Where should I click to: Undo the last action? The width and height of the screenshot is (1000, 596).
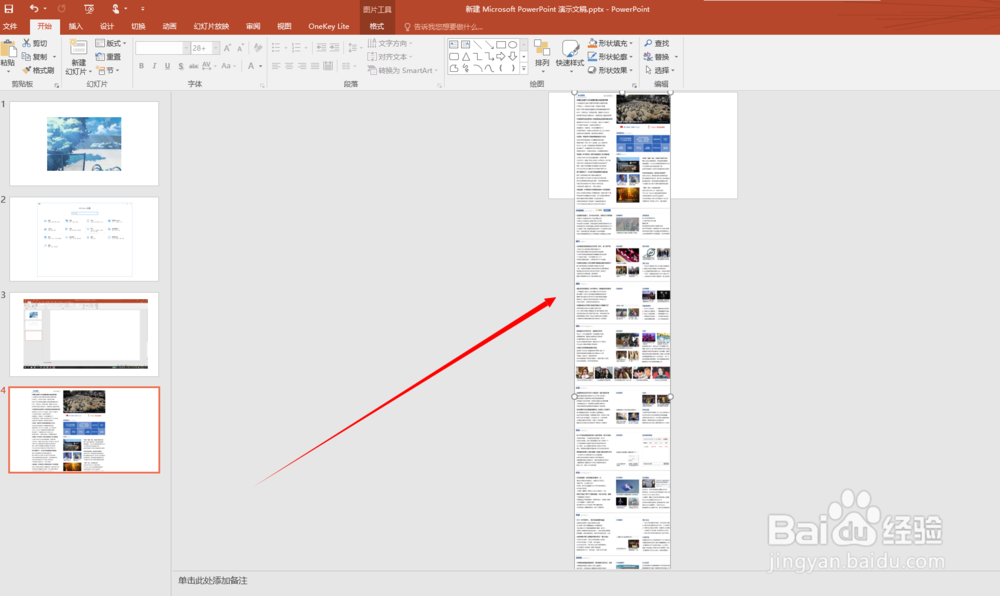[x=33, y=9]
